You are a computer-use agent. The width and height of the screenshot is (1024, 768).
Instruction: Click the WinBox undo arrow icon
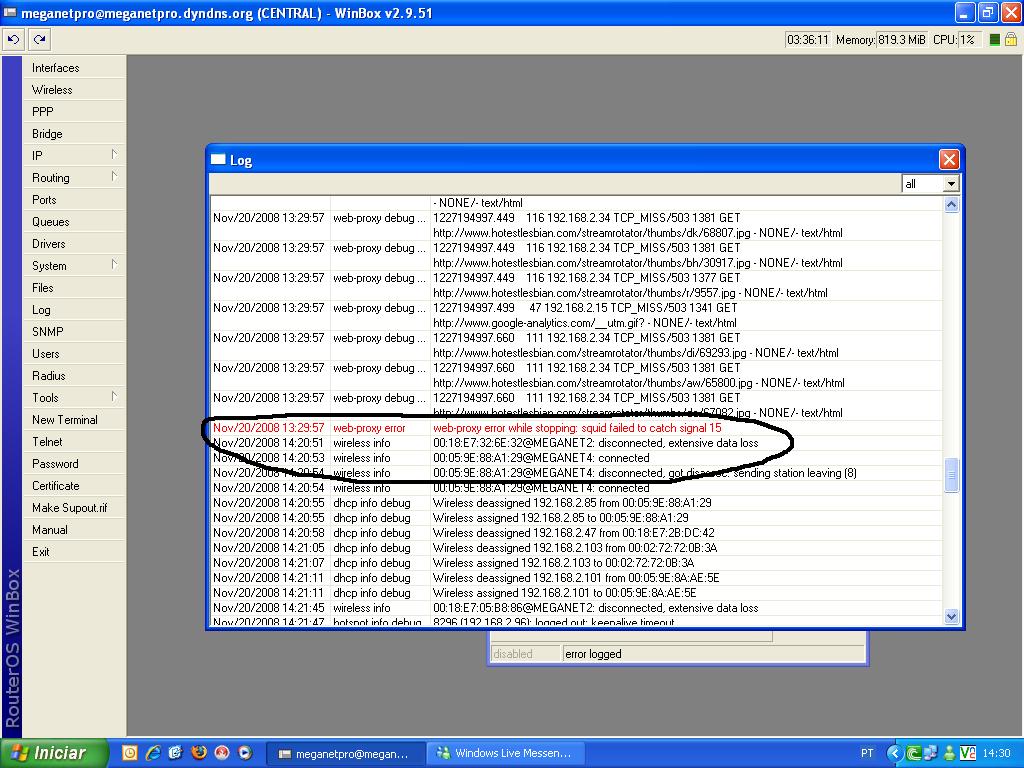pyautogui.click(x=13, y=40)
